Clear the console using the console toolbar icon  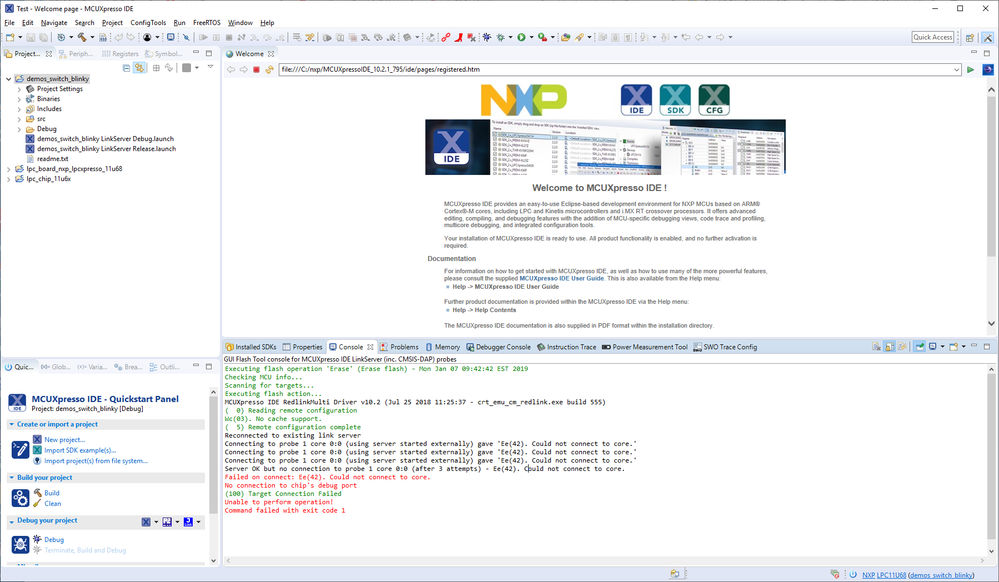click(876, 347)
